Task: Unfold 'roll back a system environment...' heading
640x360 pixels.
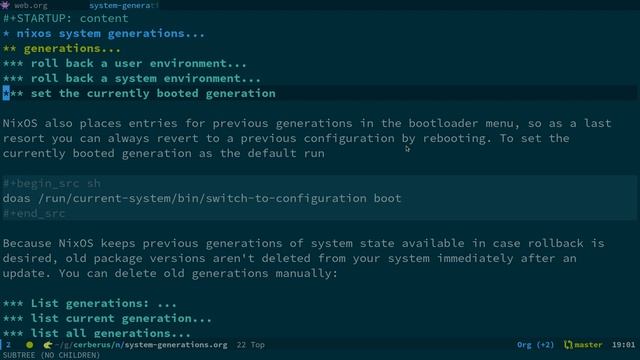Action: [131, 78]
